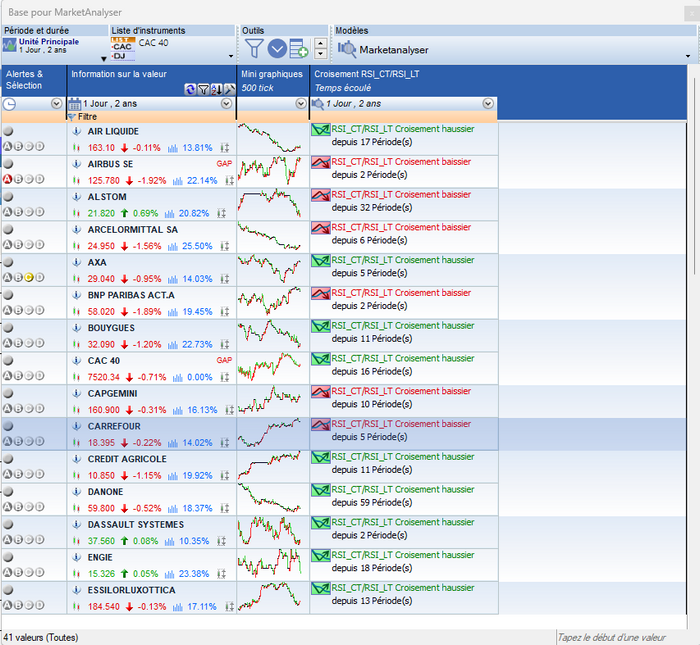Screen dimensions: 700x645
Task: Click the candlestick icon in the AXA row
Action: [x=76, y=279]
